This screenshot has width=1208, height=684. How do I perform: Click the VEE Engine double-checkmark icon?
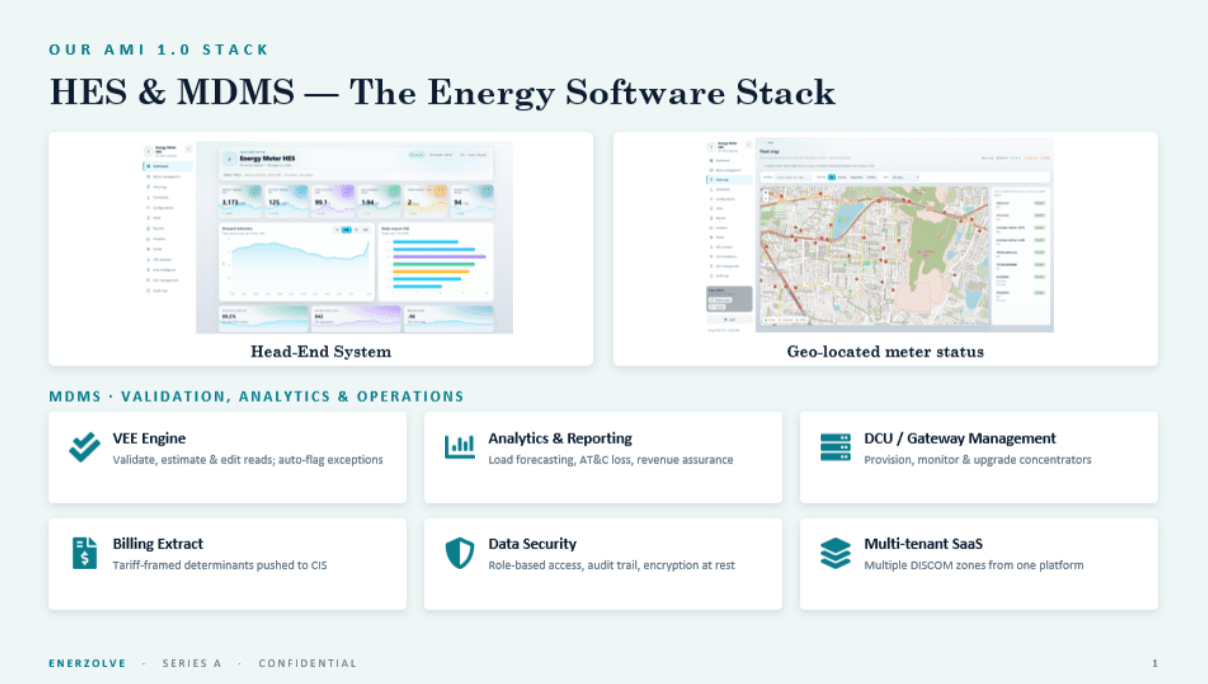click(x=84, y=448)
